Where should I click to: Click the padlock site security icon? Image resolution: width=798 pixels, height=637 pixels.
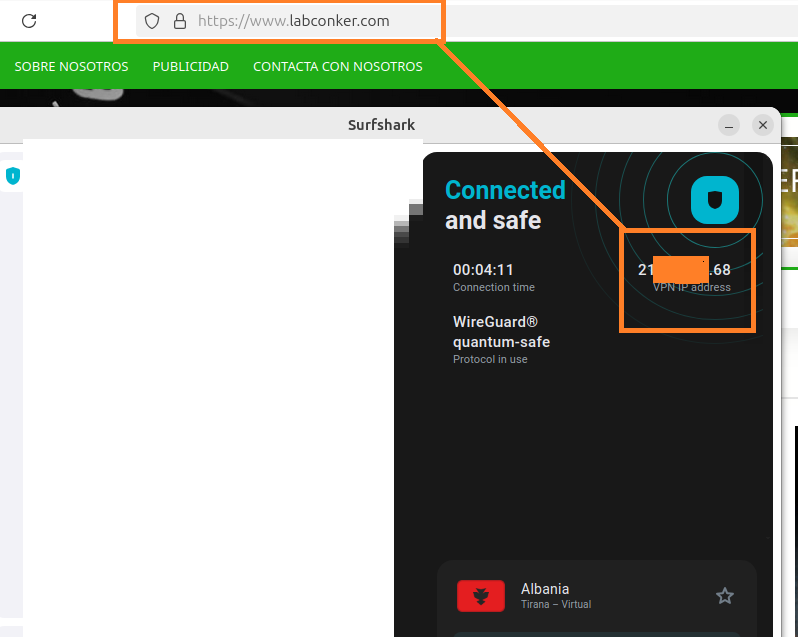pos(180,21)
